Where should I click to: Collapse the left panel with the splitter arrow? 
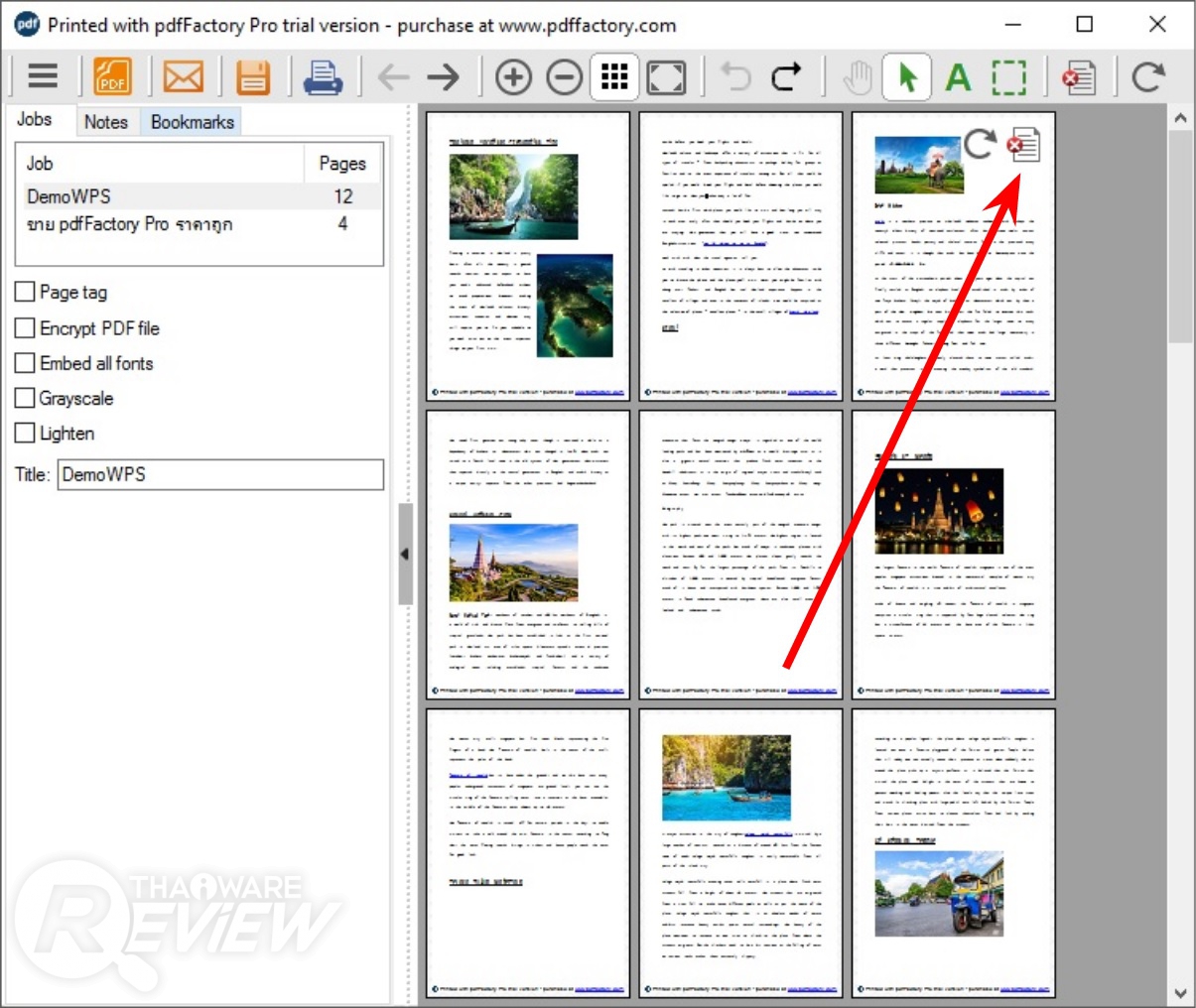pyautogui.click(x=405, y=554)
